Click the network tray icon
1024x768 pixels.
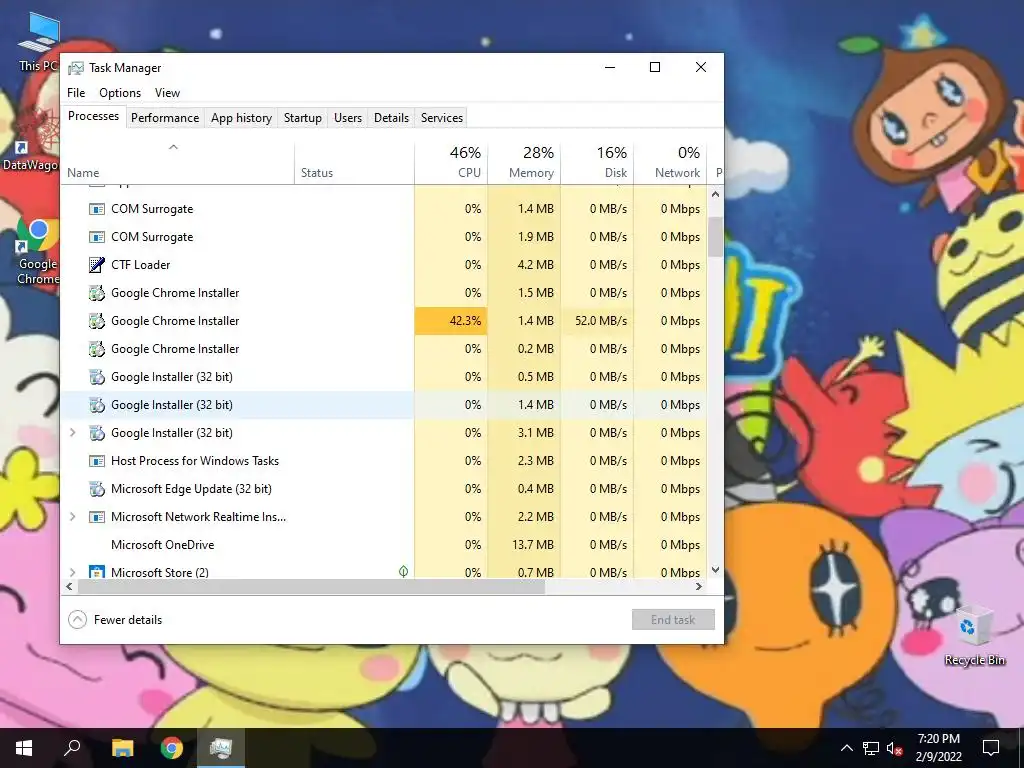(x=871, y=748)
